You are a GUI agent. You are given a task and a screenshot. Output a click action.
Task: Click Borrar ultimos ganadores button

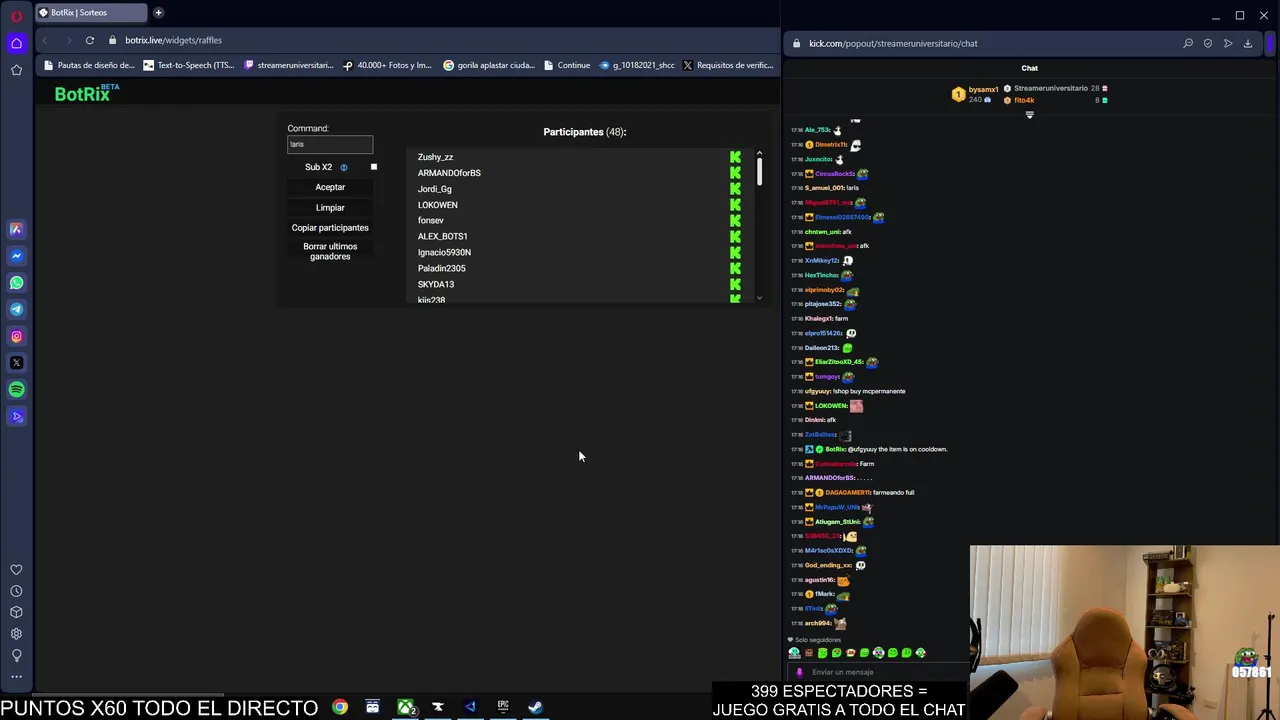[330, 251]
